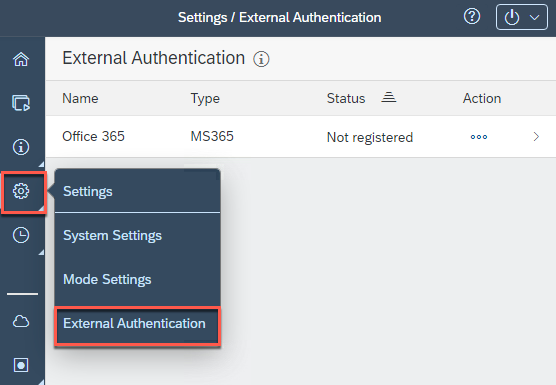Click the Office 365 row name
Screen dimensions: 556x385
[x=93, y=136]
